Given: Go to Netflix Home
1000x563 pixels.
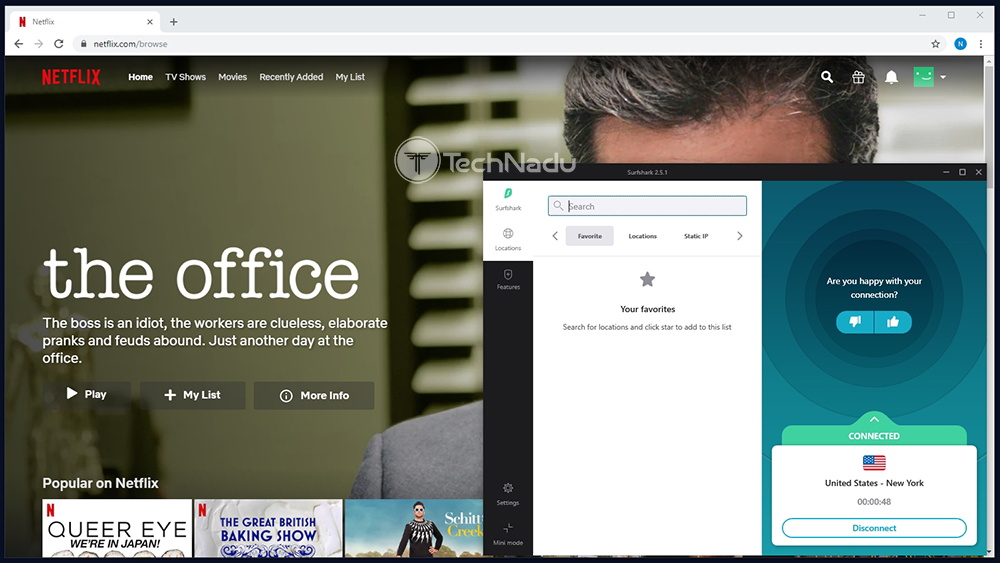Looking at the screenshot, I should [140, 77].
